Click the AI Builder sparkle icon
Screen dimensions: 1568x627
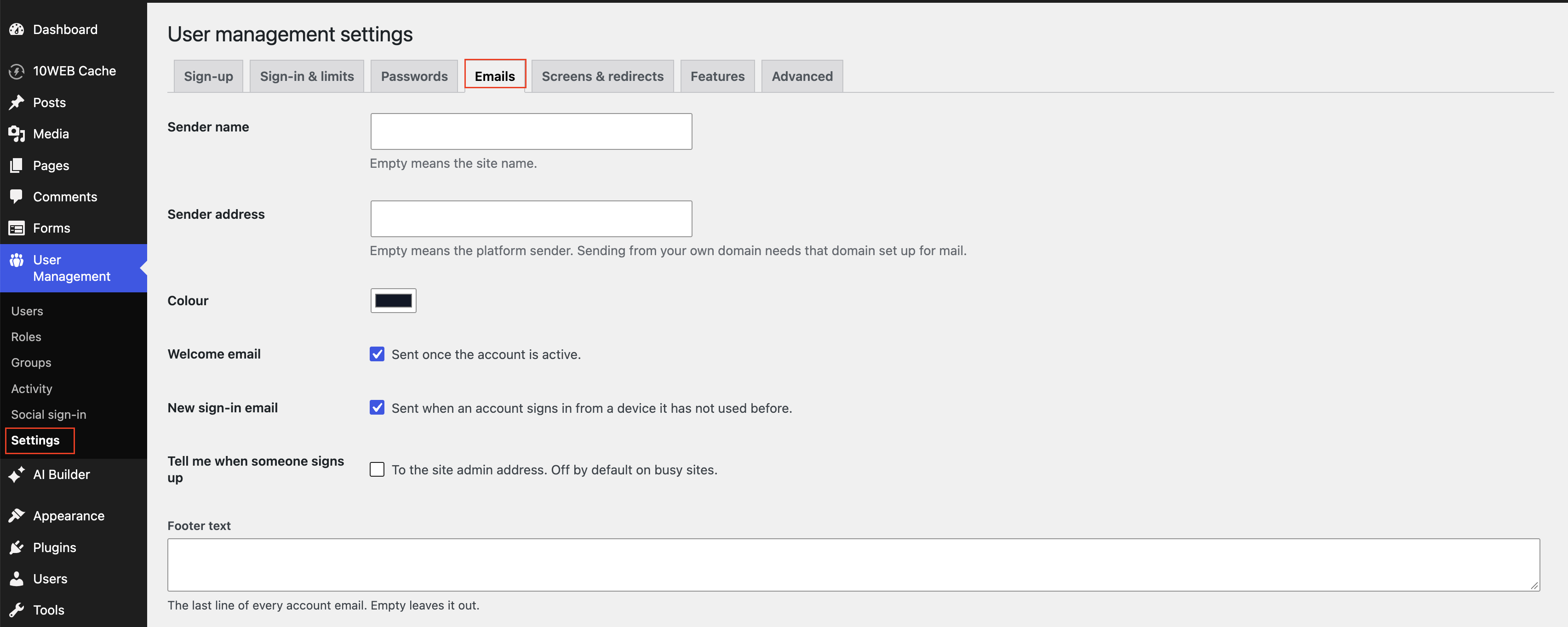(17, 474)
